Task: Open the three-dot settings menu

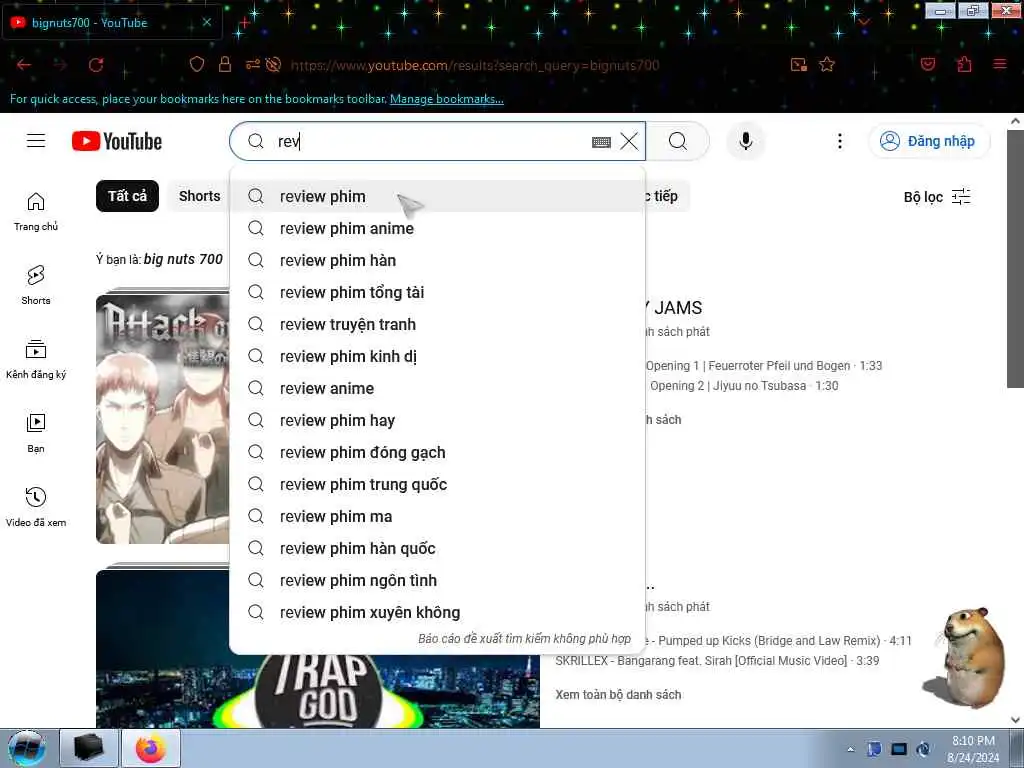Action: [840, 141]
